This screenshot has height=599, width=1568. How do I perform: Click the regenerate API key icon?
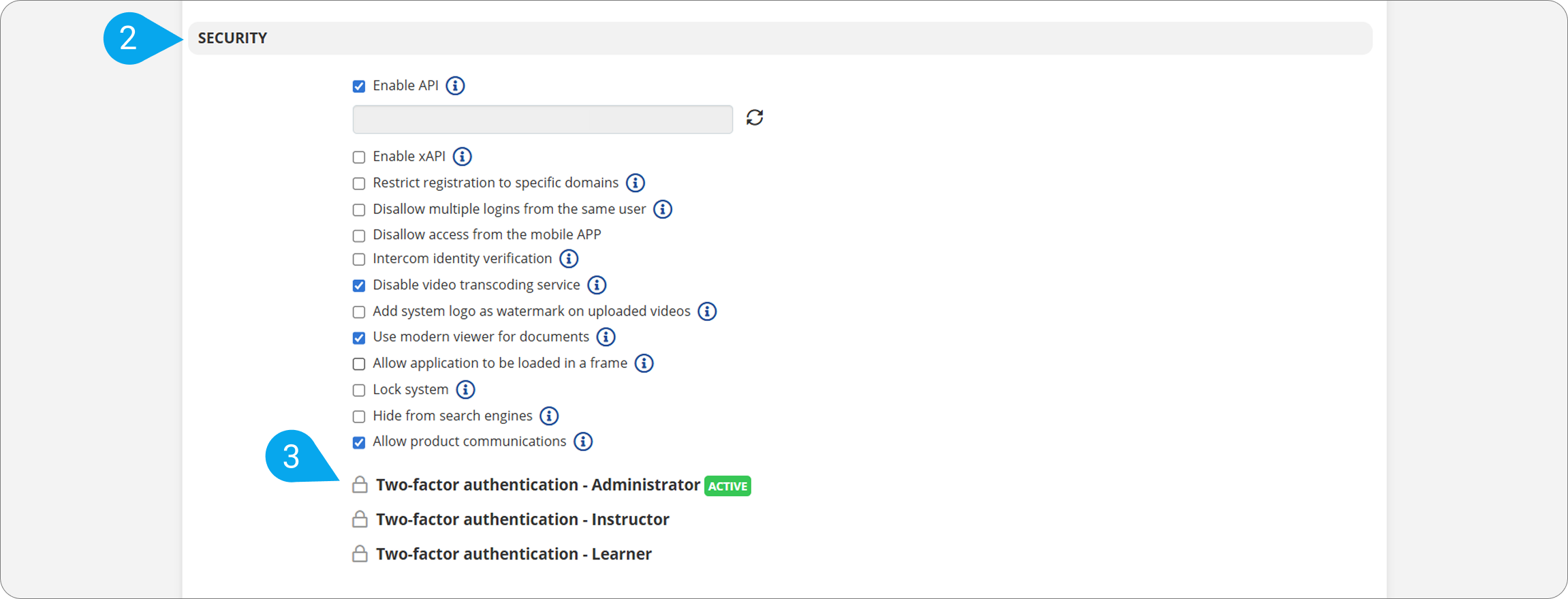click(x=754, y=118)
